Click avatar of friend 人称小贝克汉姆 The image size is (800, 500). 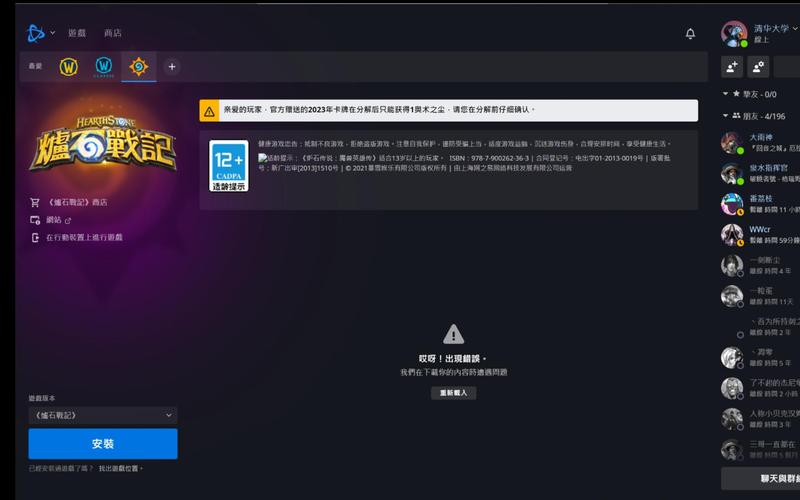(732, 419)
